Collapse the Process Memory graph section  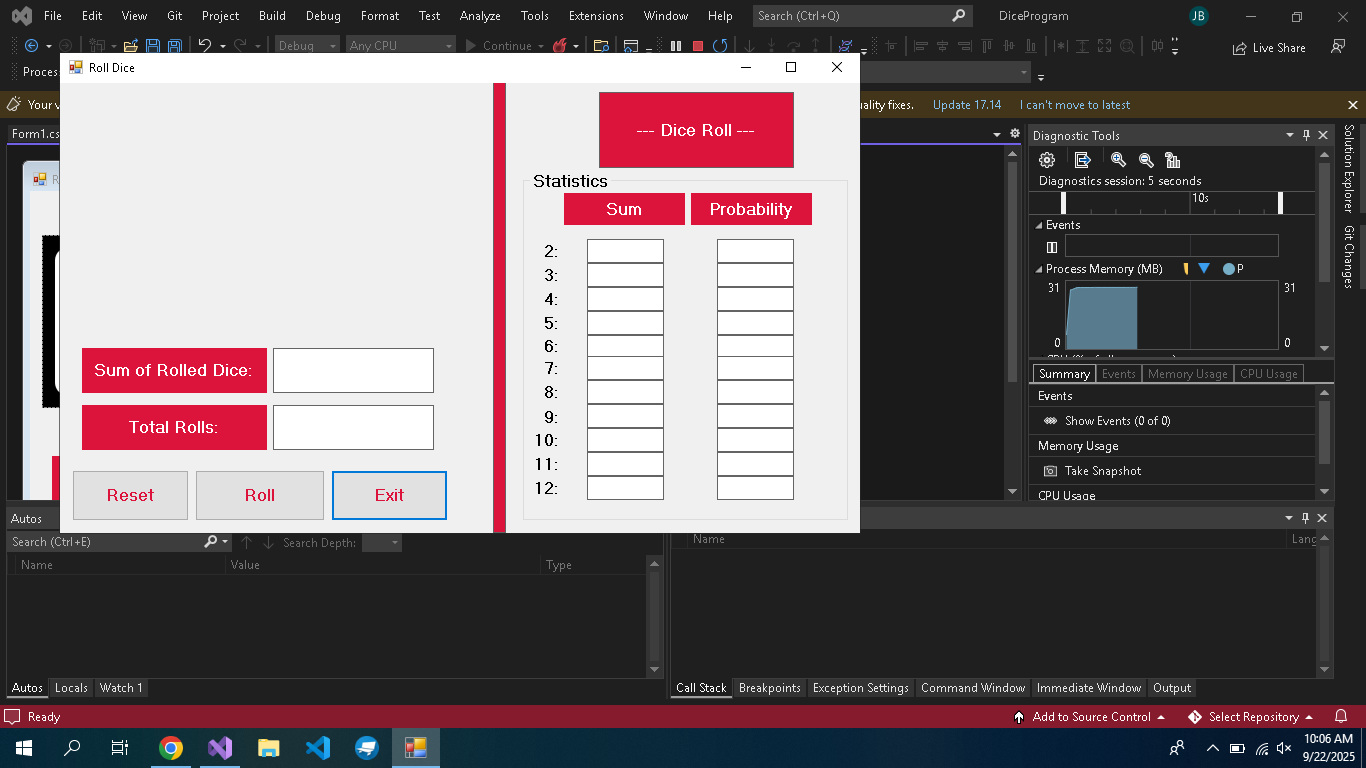[x=1038, y=269]
